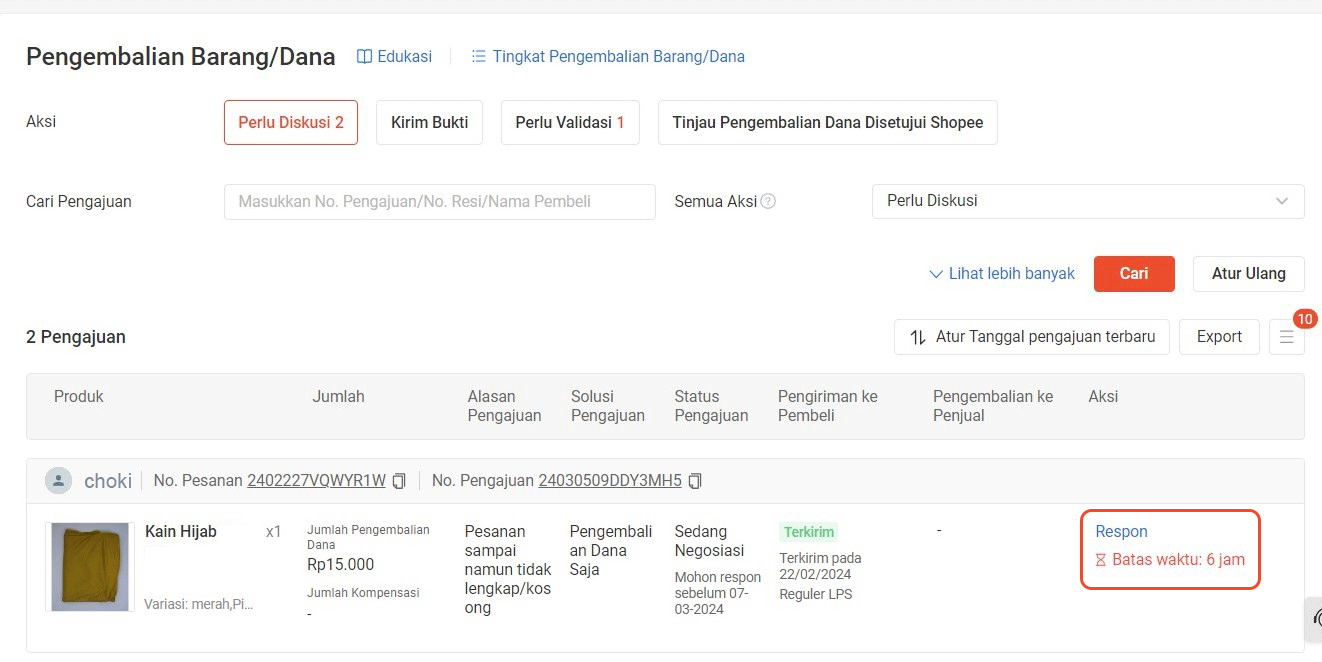The width and height of the screenshot is (1322, 662).
Task: Open Edukasi help via book icon
Action: pos(363,56)
